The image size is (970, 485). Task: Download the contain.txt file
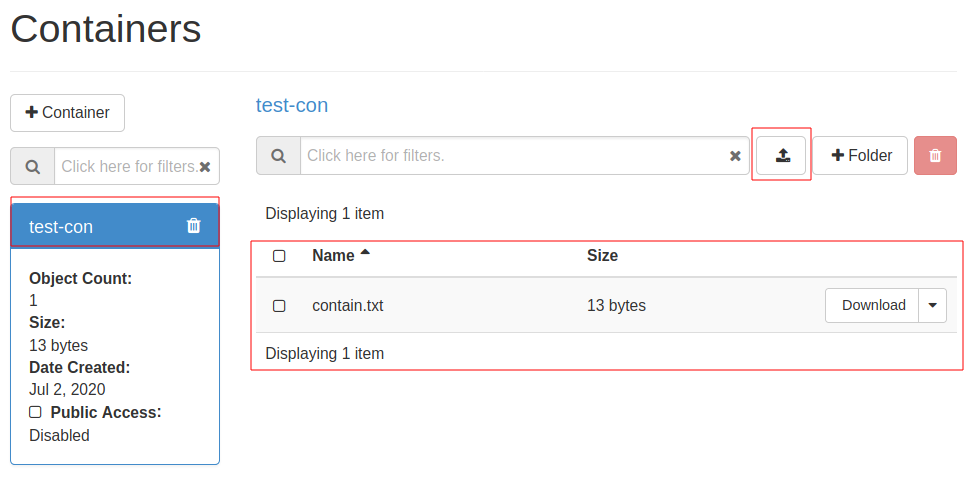point(872,305)
